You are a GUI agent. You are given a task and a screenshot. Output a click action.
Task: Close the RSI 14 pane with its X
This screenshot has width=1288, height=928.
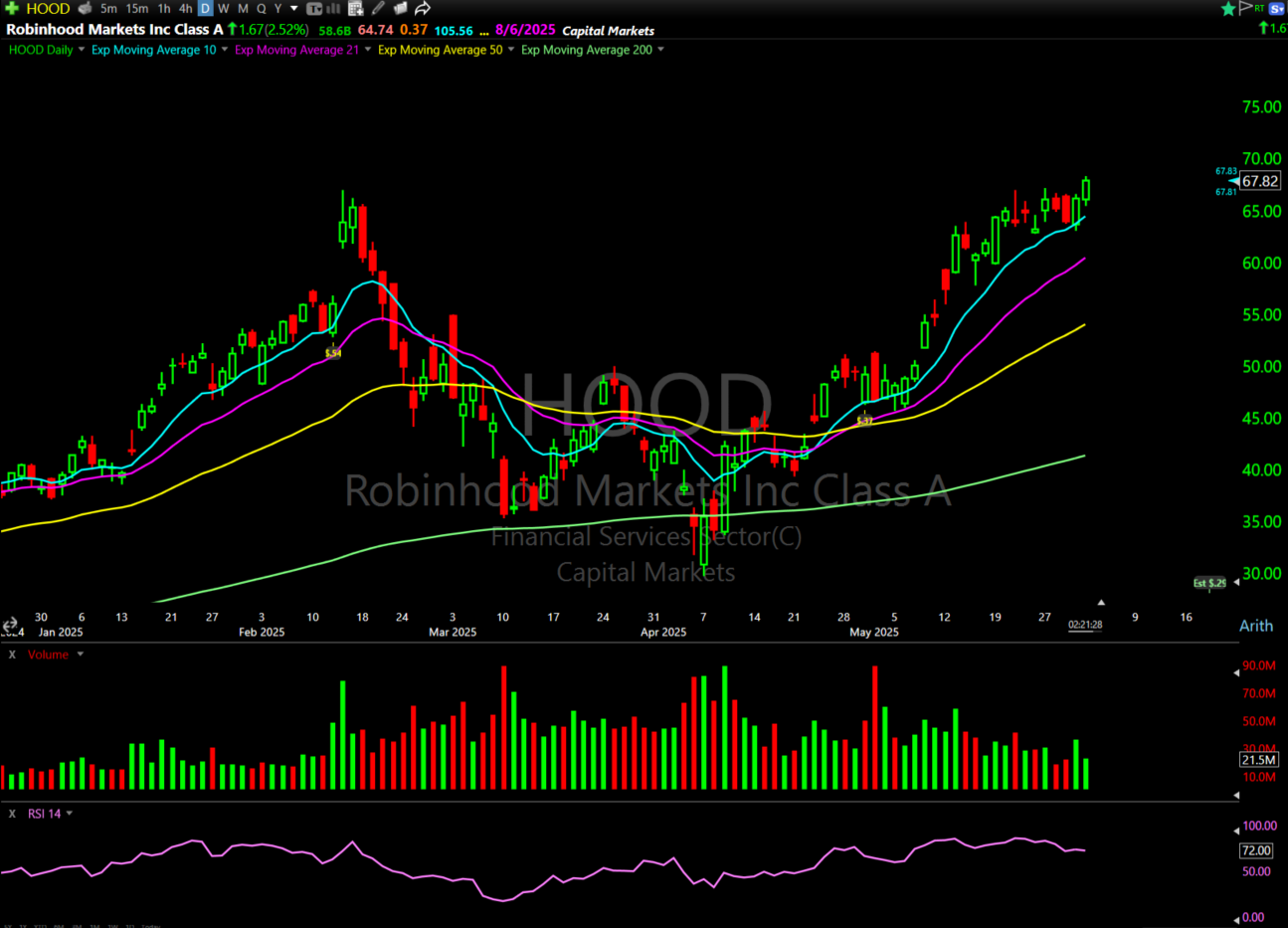point(12,814)
